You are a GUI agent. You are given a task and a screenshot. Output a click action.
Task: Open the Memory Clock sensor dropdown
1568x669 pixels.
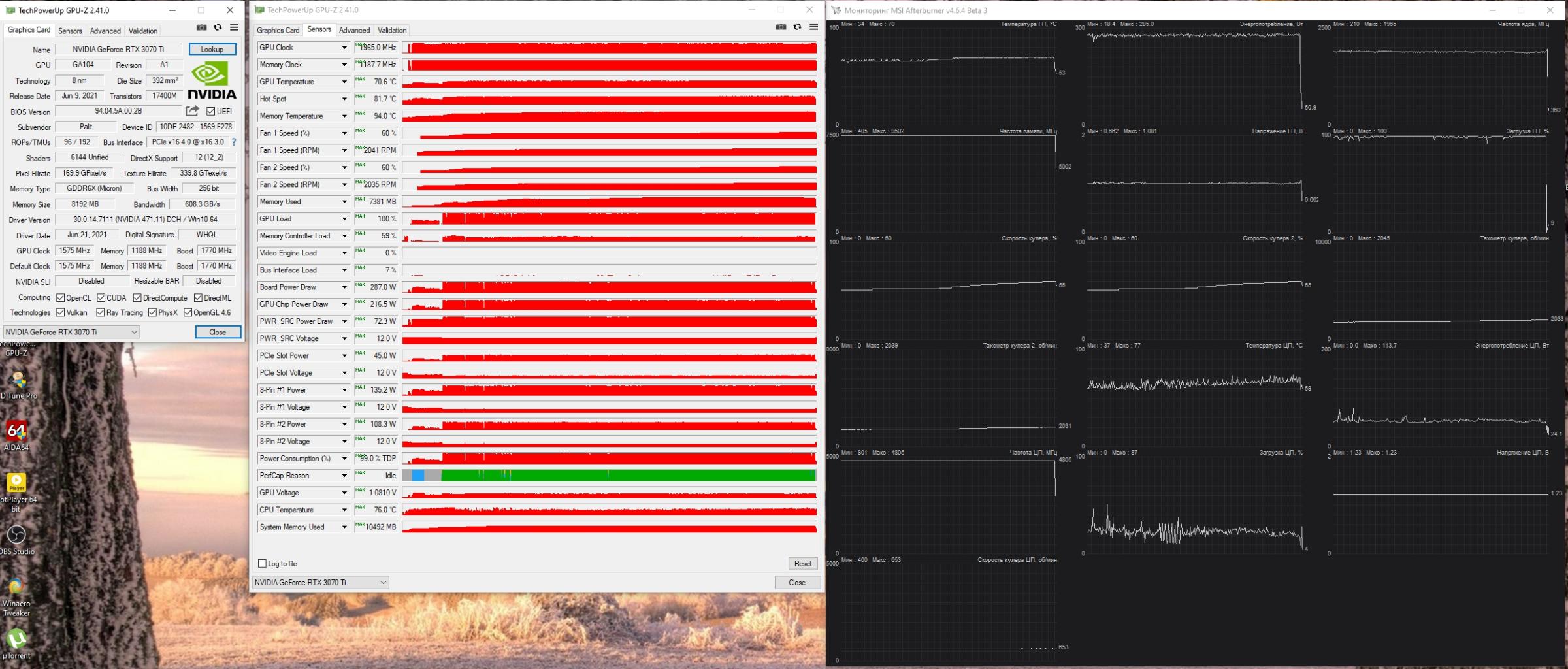pyautogui.click(x=344, y=65)
